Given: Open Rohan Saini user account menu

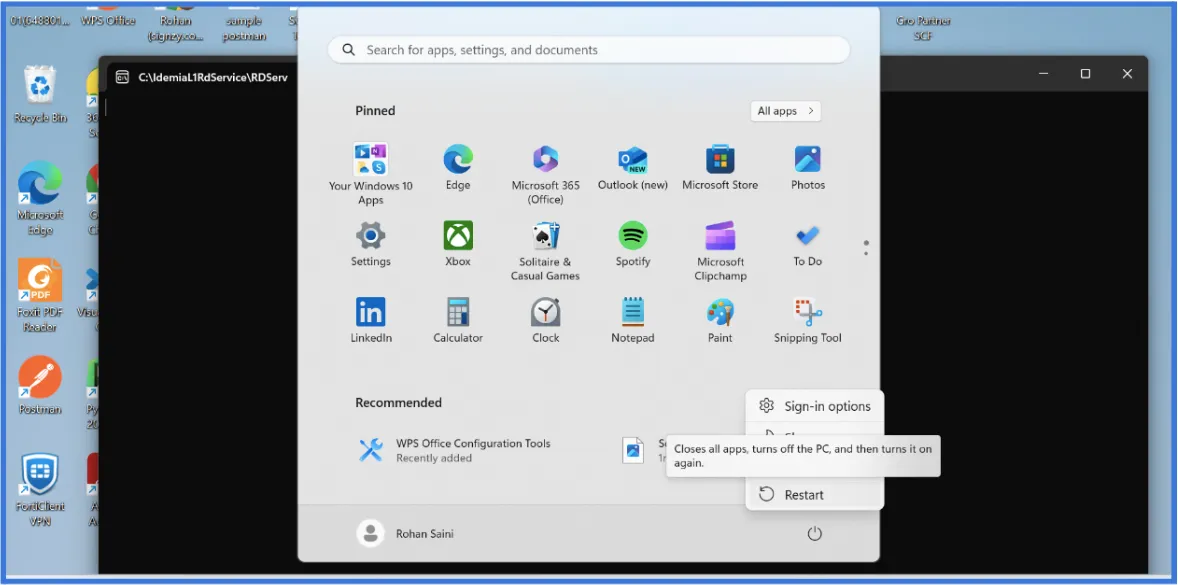Looking at the screenshot, I should pos(405,534).
